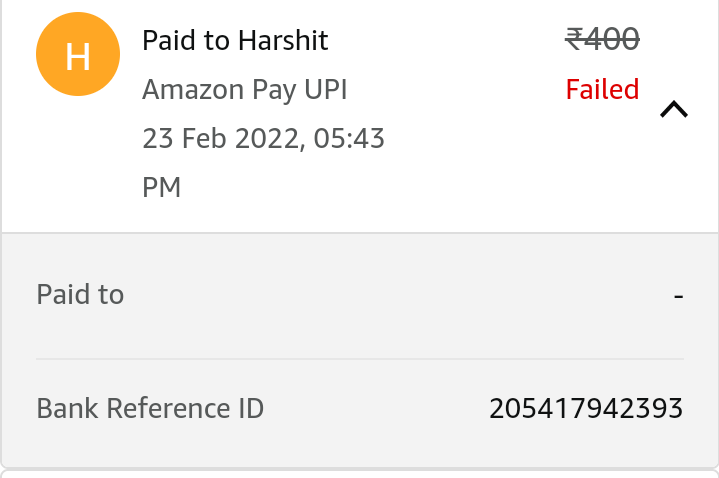Click the orange H avatar icon
Screen dimensions: 719x478
click(78, 56)
